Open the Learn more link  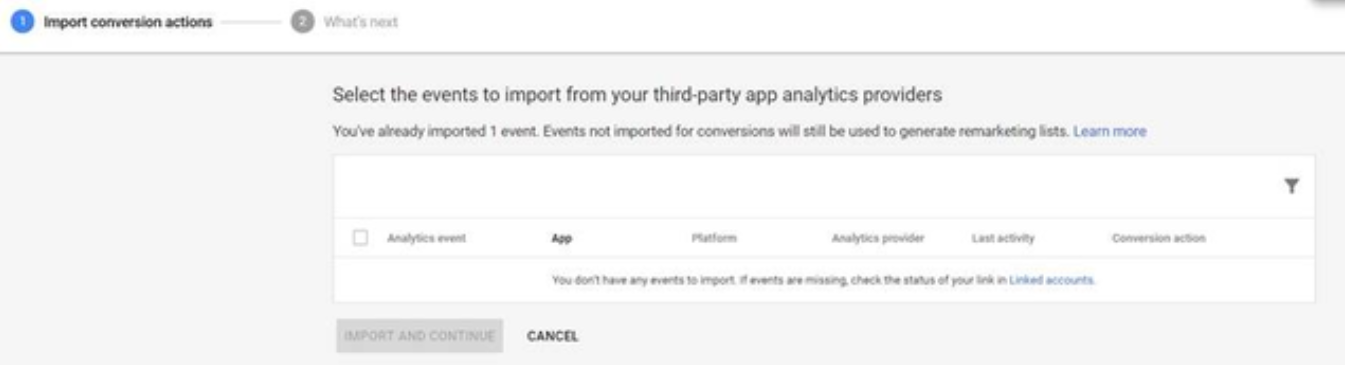[1110, 131]
